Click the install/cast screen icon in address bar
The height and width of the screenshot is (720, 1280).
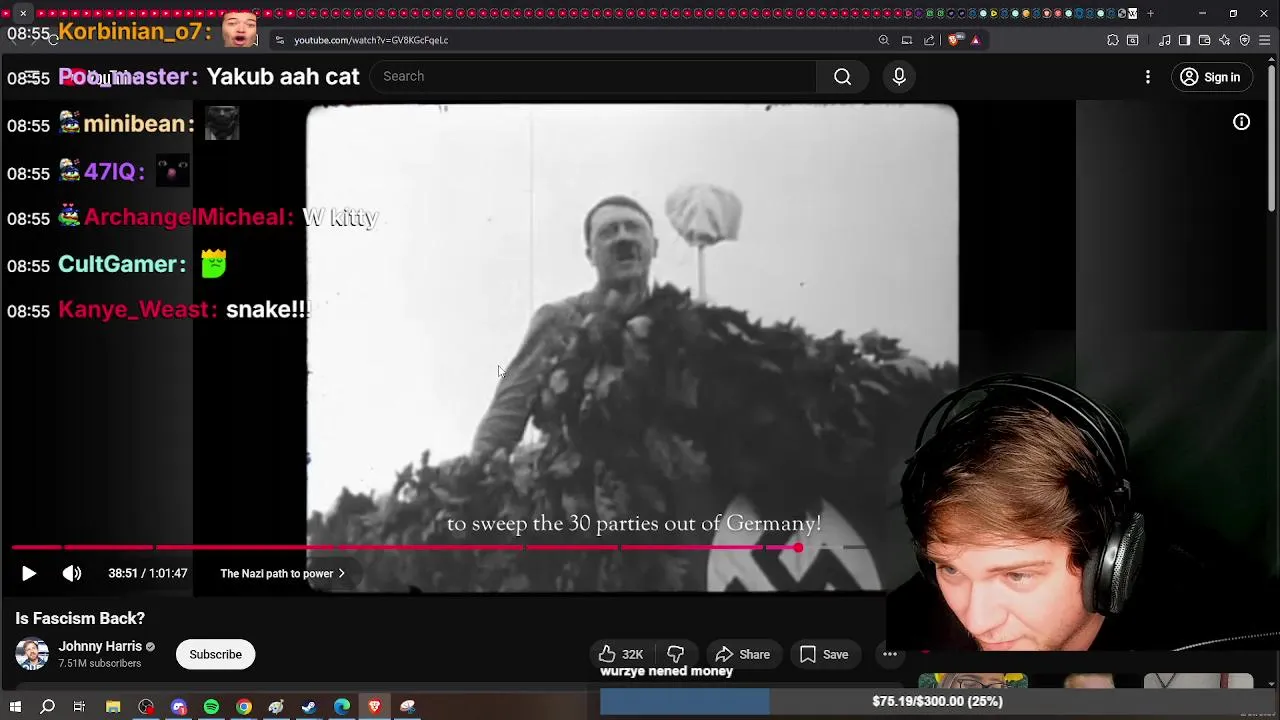(x=907, y=40)
